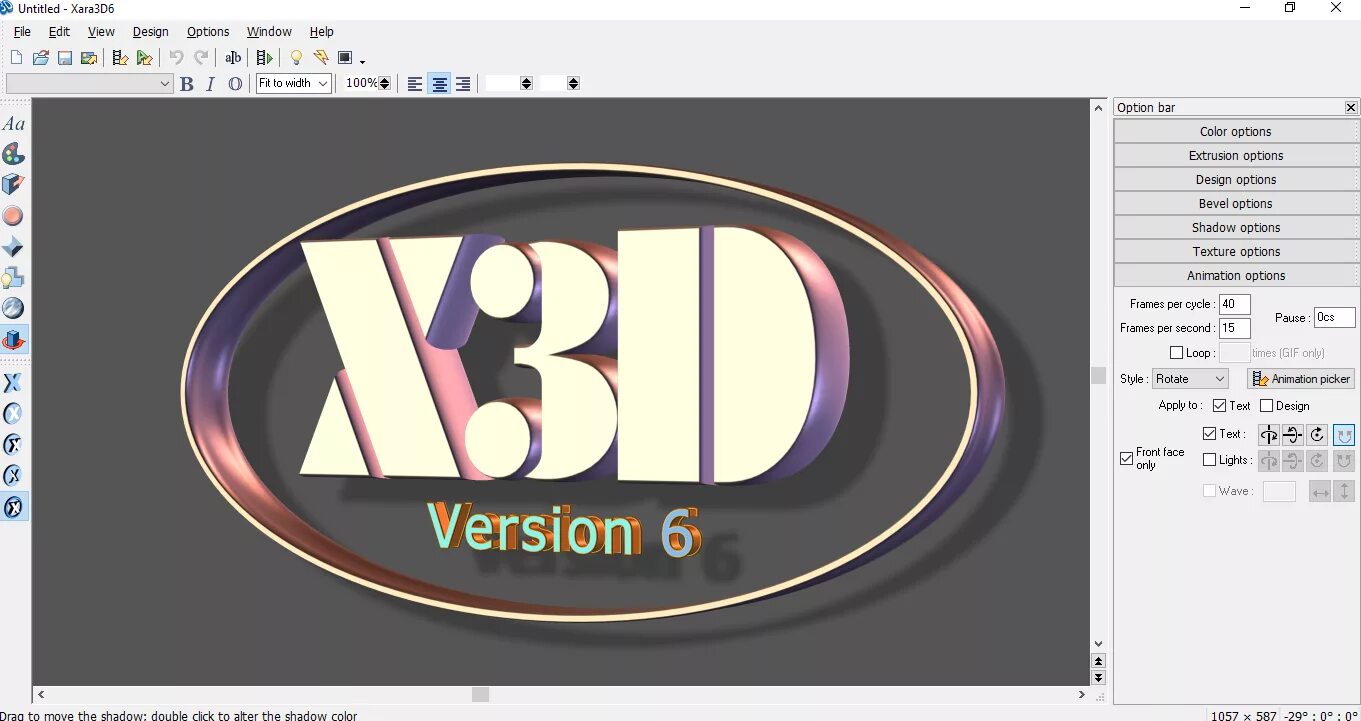Expand Extrusion options section
1361x721 pixels.
point(1236,156)
